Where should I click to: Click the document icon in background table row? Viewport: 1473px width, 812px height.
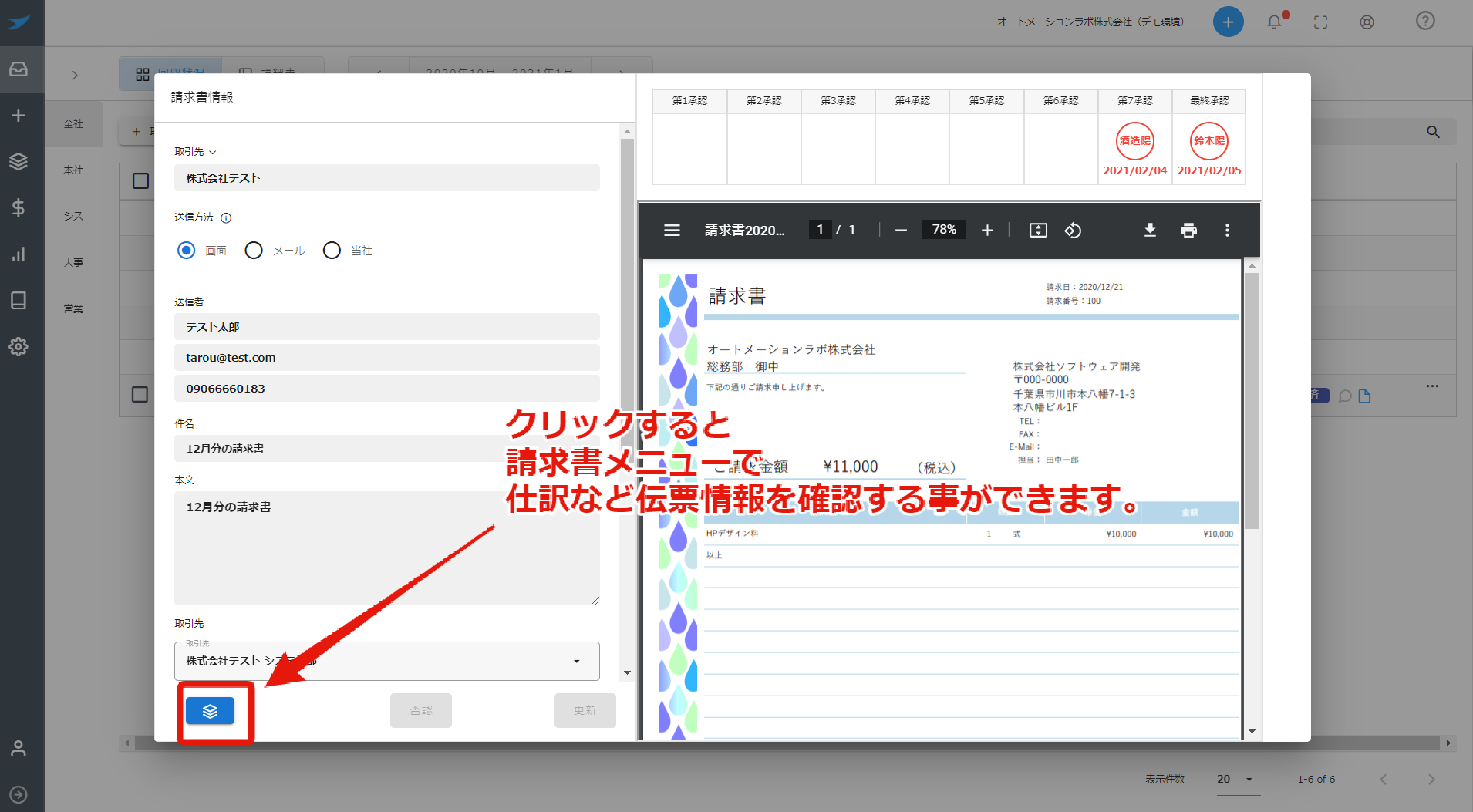coord(1364,396)
